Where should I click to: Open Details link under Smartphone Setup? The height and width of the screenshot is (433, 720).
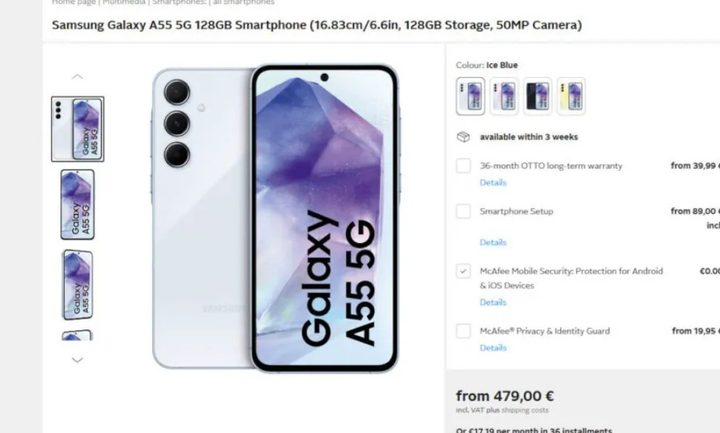click(493, 242)
